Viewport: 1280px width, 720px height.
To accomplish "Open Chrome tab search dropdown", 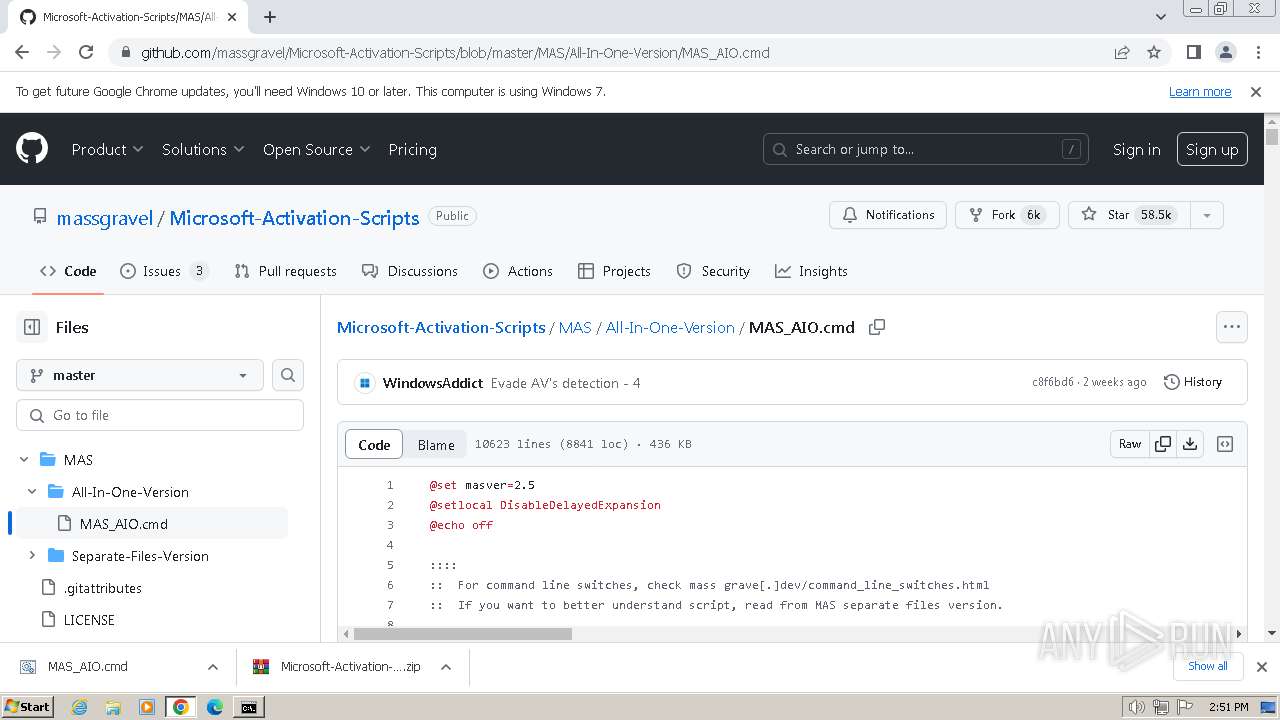I will coord(1161,17).
